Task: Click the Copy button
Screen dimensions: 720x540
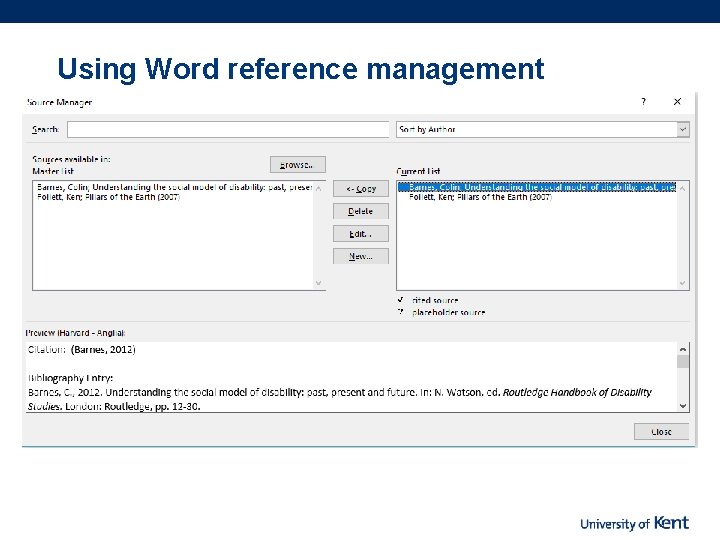Action: click(x=360, y=189)
